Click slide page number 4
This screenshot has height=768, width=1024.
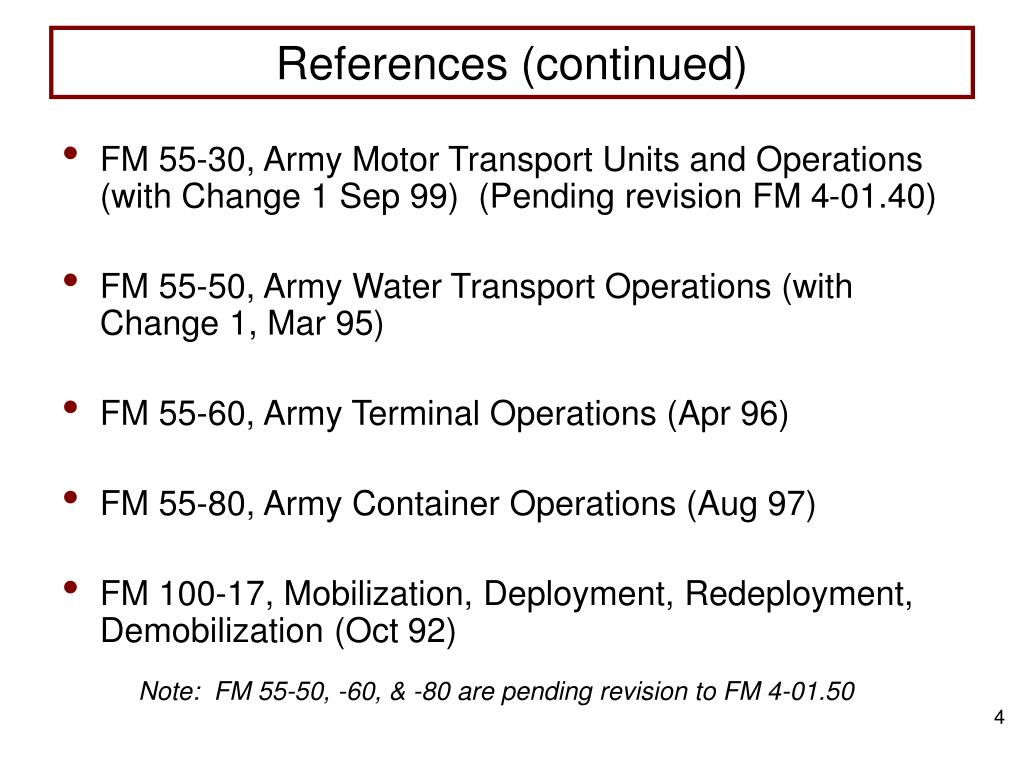click(999, 717)
